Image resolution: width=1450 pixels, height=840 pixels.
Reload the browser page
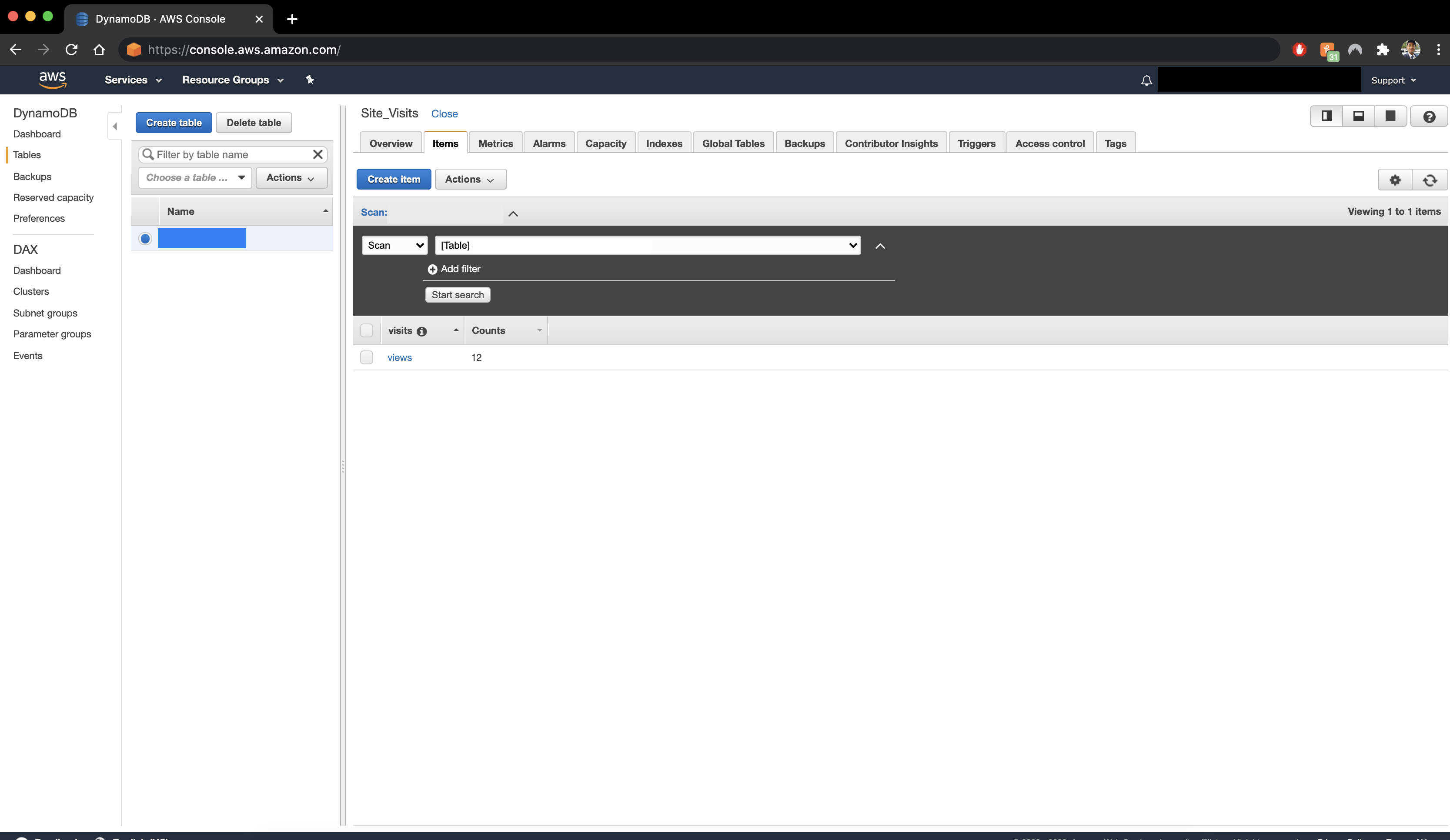tap(71, 50)
